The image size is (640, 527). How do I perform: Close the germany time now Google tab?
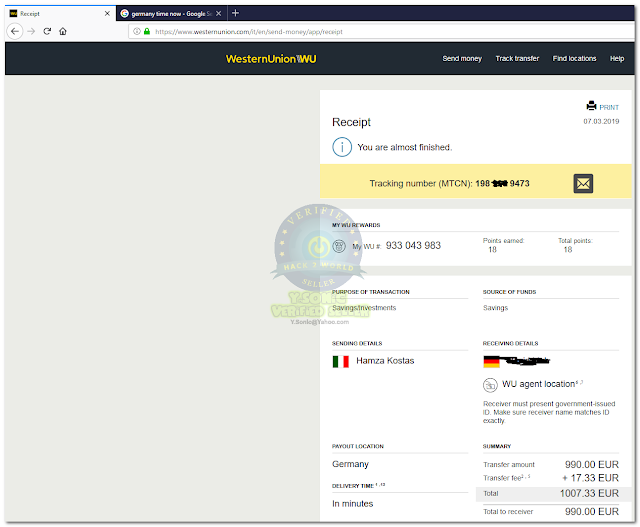[x=219, y=13]
